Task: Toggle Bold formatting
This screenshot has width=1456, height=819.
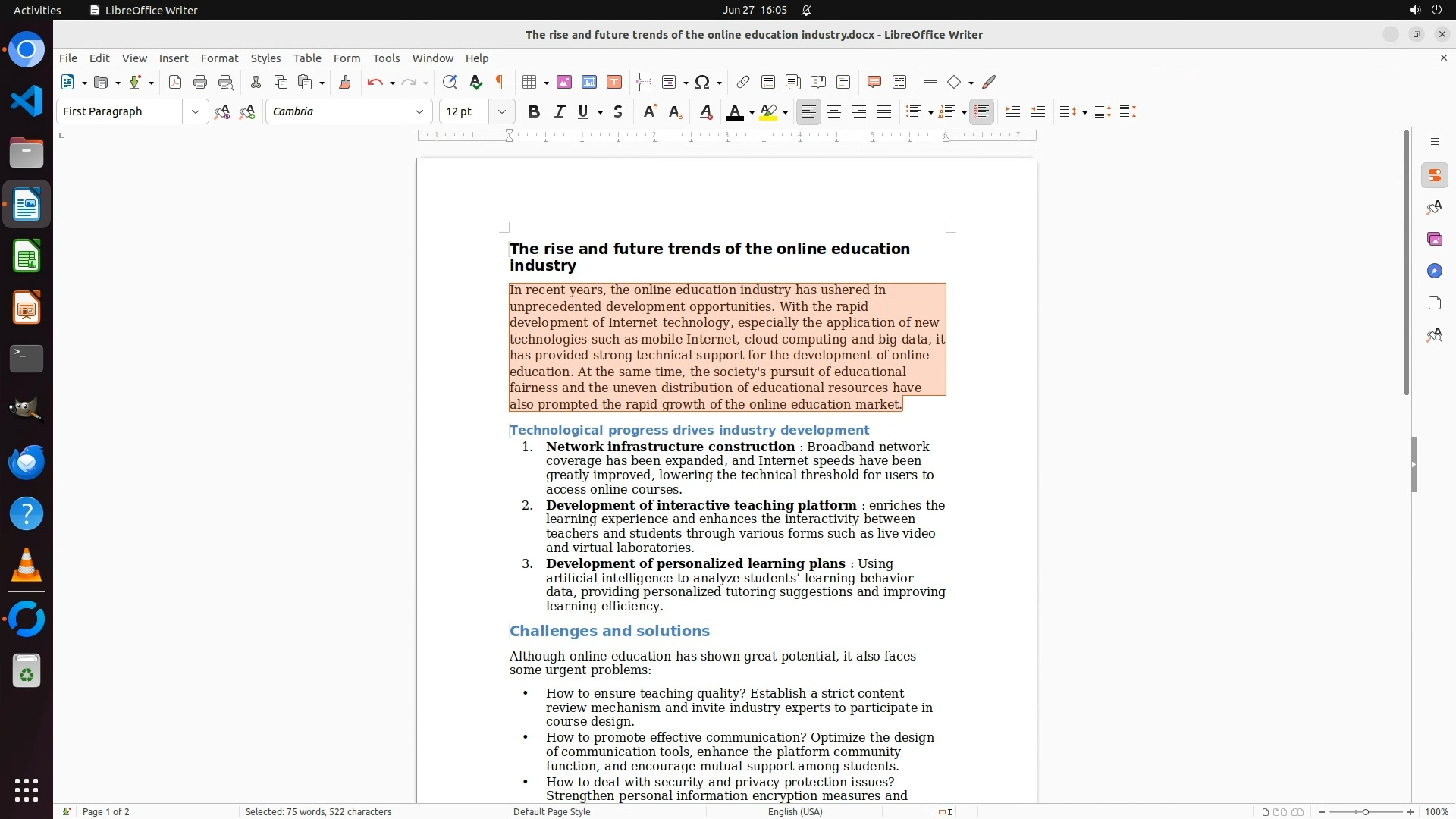Action: (534, 111)
